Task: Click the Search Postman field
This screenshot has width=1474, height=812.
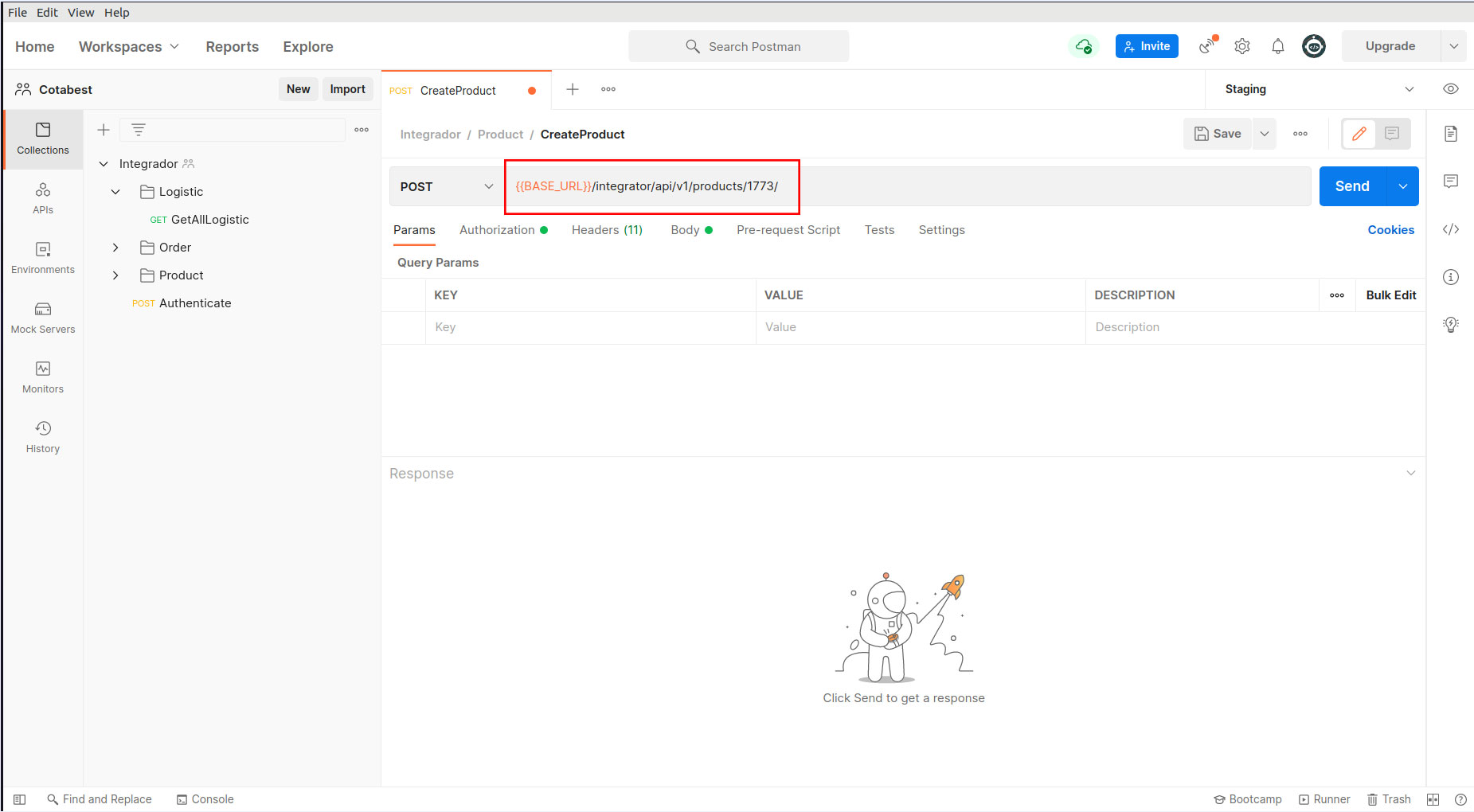Action: [x=739, y=46]
